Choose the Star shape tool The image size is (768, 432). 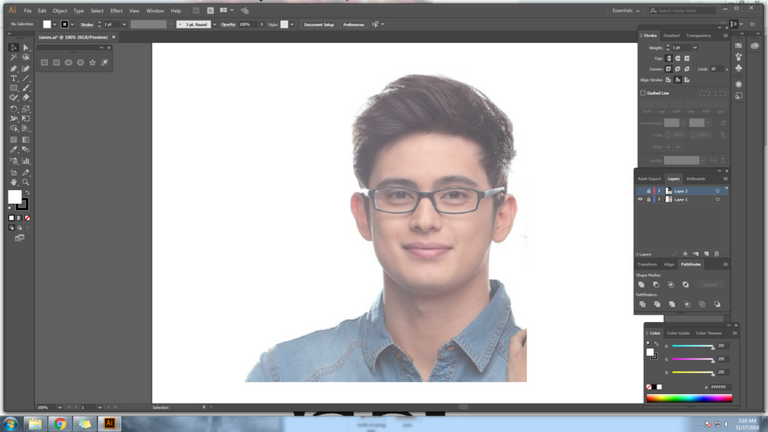93,63
